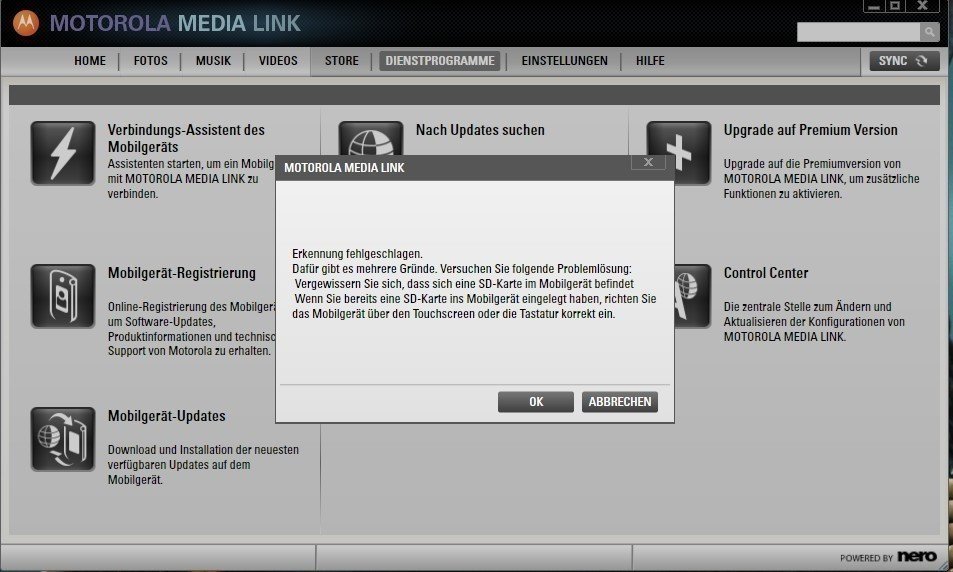Open the HILFE tab

click(x=650, y=61)
